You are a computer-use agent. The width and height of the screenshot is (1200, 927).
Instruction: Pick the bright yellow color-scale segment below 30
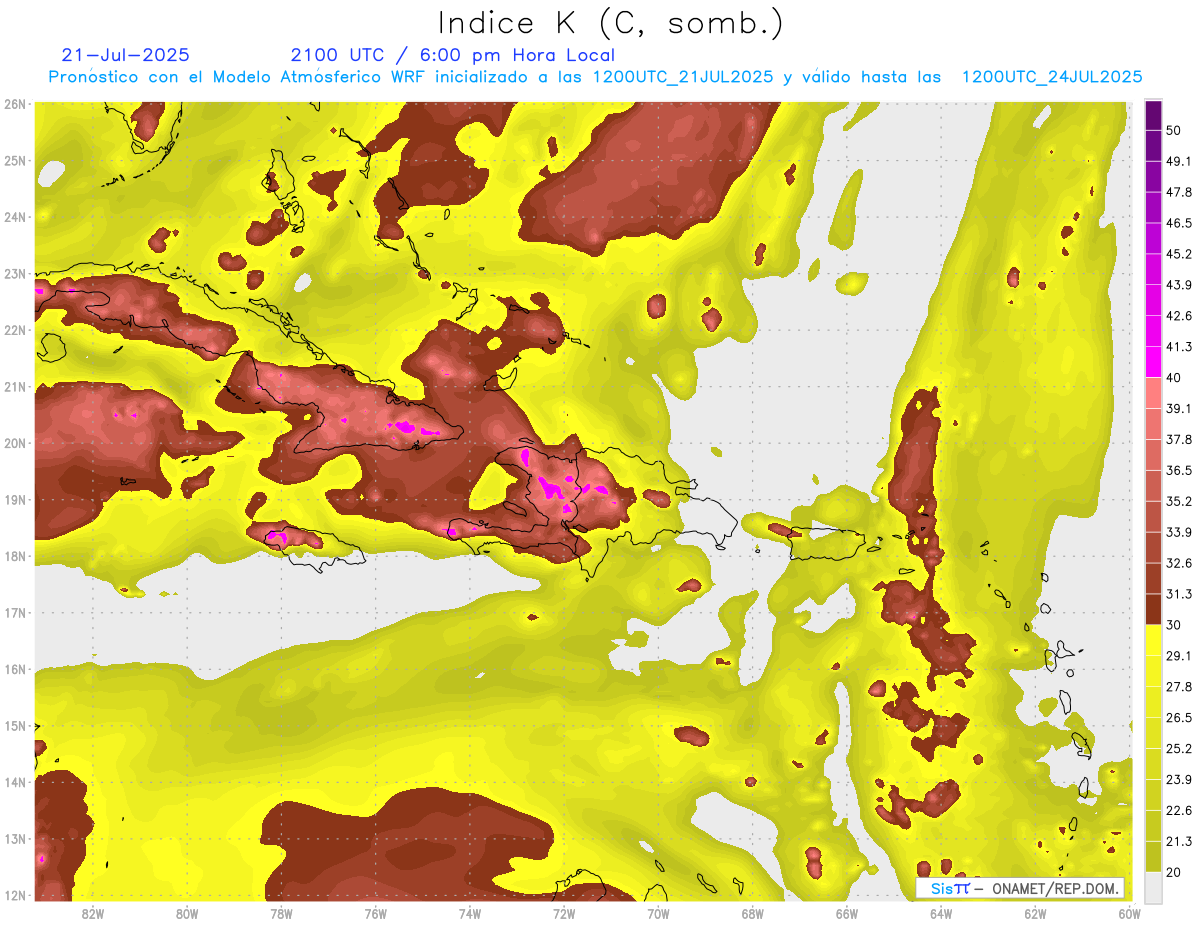pyautogui.click(x=1153, y=640)
